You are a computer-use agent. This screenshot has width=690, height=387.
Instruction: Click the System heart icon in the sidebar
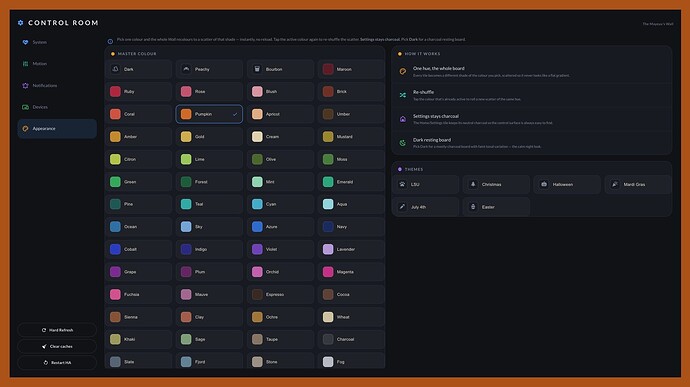click(x=25, y=42)
